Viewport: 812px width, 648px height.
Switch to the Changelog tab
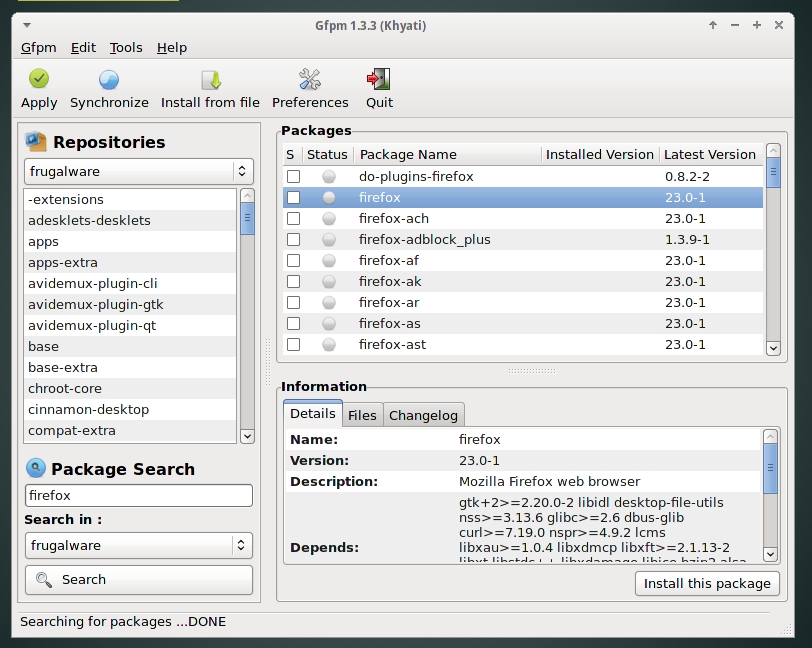pyautogui.click(x=423, y=415)
